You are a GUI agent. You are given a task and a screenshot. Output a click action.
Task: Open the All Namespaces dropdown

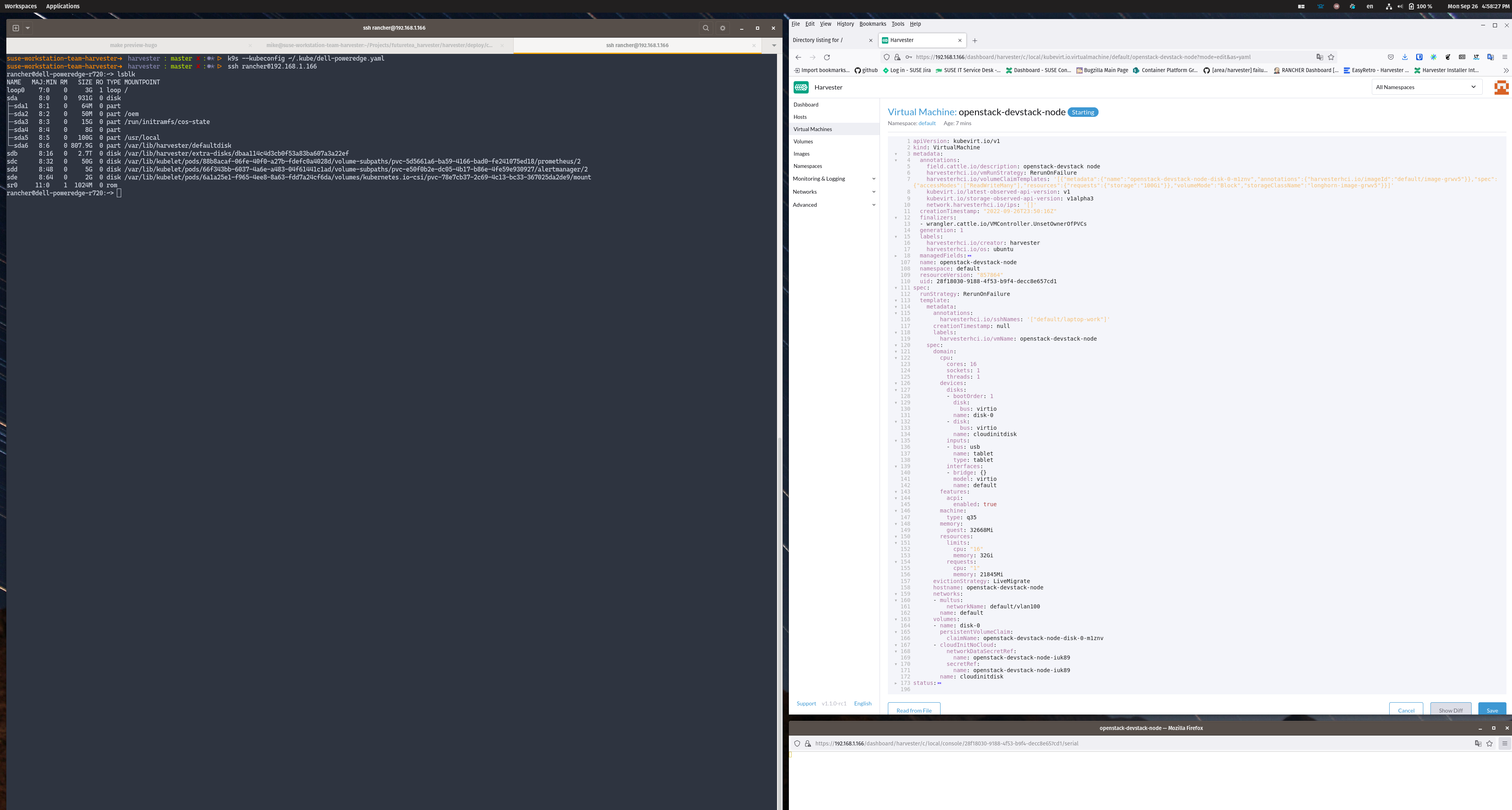[x=1426, y=87]
